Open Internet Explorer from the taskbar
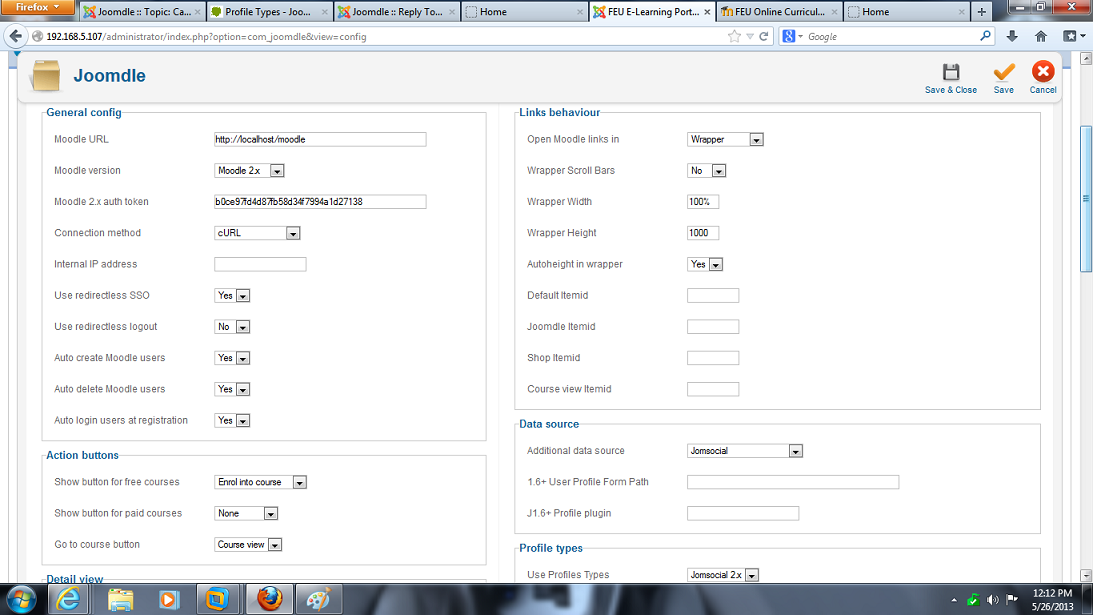Image resolution: width=1093 pixels, height=615 pixels. (x=68, y=598)
